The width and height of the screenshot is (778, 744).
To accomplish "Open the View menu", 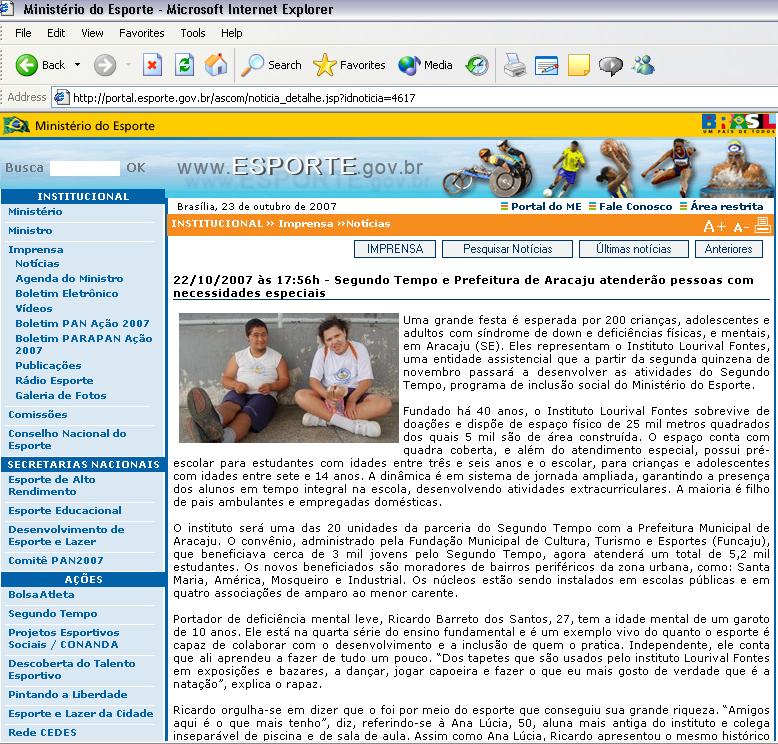I will pyautogui.click(x=92, y=33).
